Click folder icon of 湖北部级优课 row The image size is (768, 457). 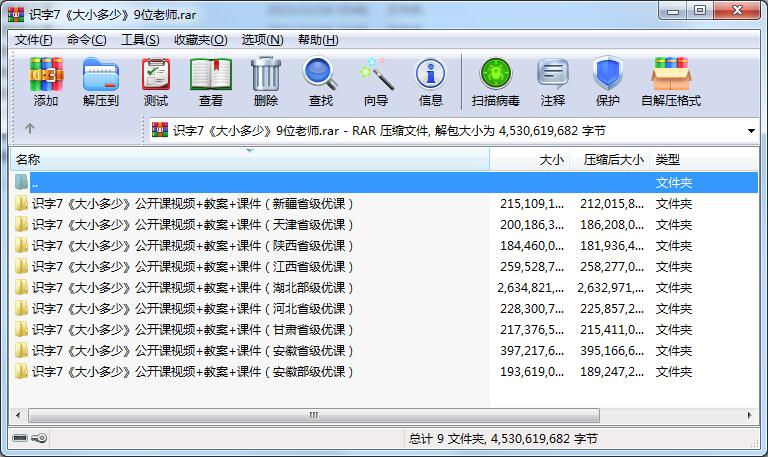(21, 288)
